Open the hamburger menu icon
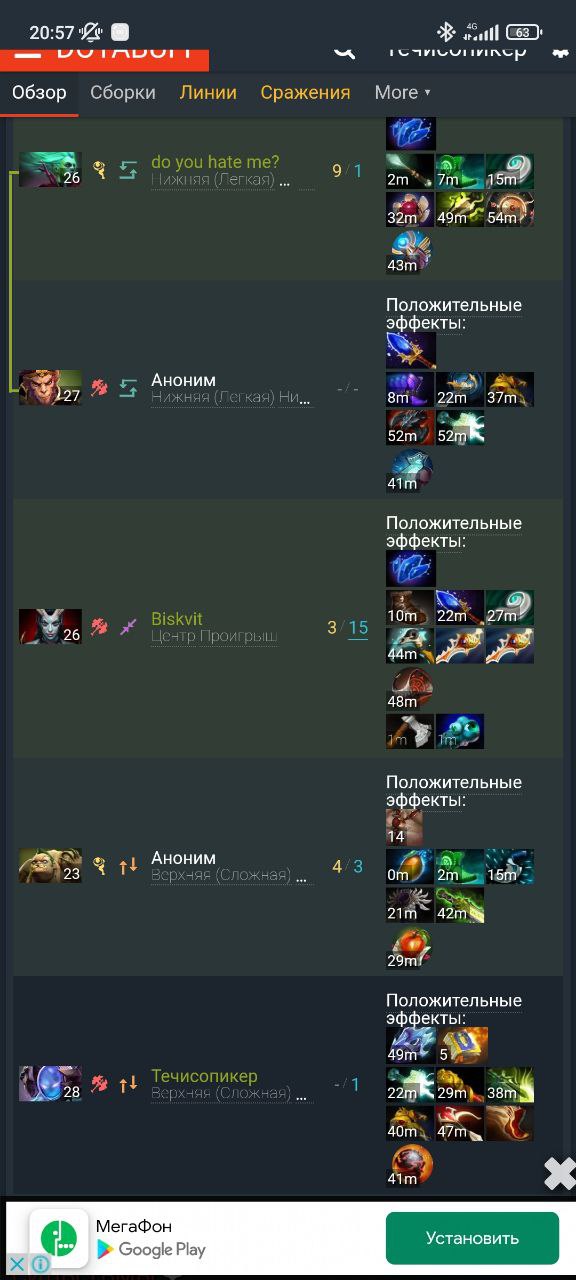576x1280 pixels. tap(27, 53)
